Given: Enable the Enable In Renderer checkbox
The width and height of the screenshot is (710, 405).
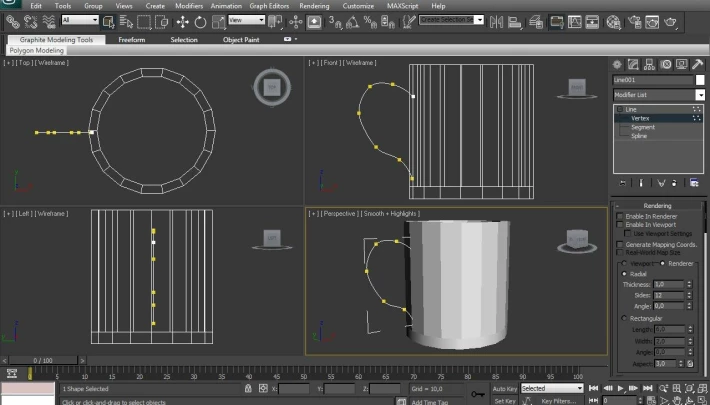Looking at the screenshot, I should 620,216.
